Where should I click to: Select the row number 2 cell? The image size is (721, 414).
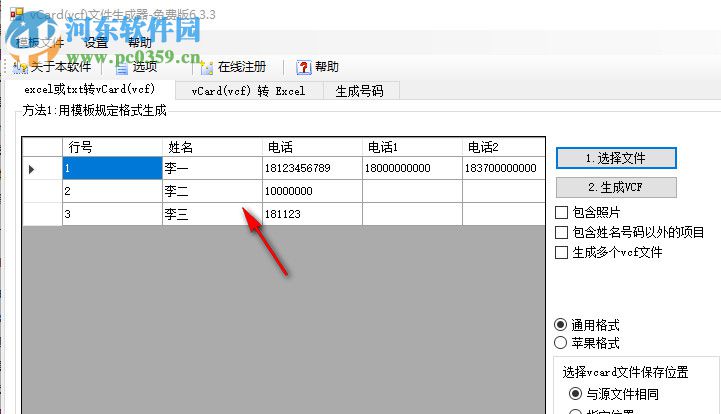tap(112, 191)
